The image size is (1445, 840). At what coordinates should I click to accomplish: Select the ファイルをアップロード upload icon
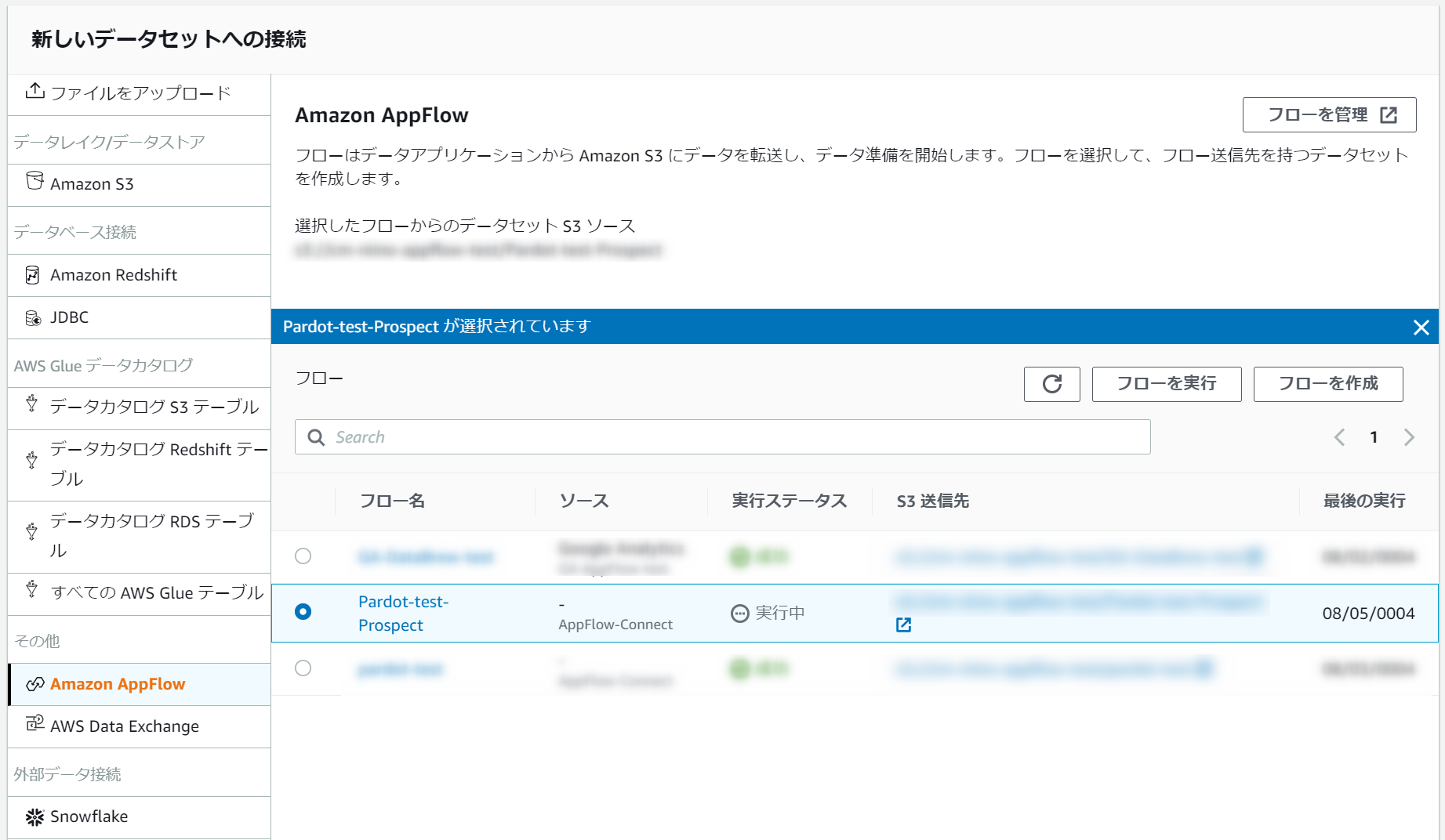[34, 92]
